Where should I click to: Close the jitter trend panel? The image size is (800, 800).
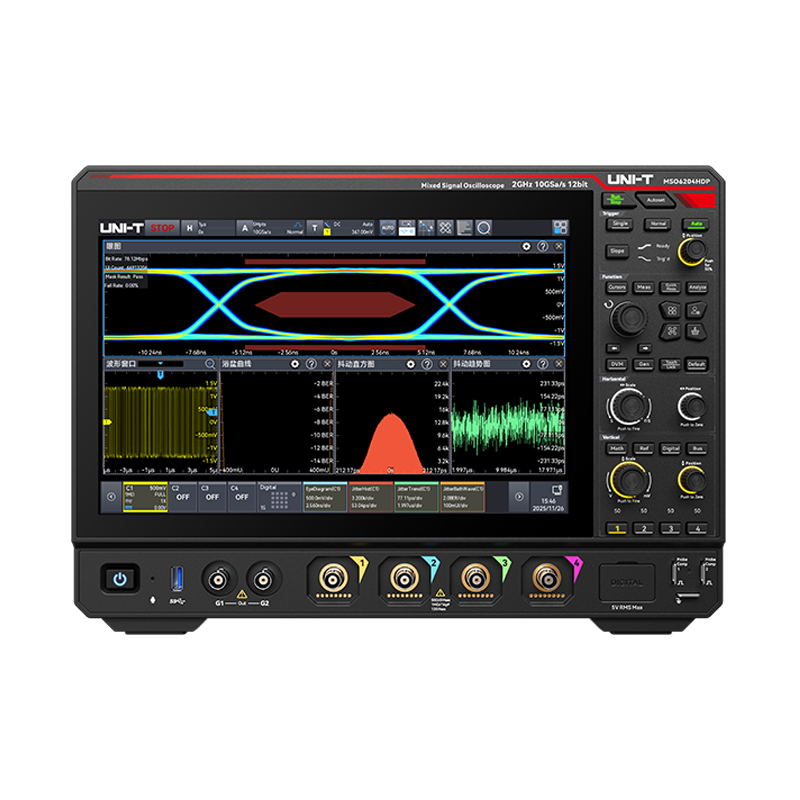tap(560, 365)
